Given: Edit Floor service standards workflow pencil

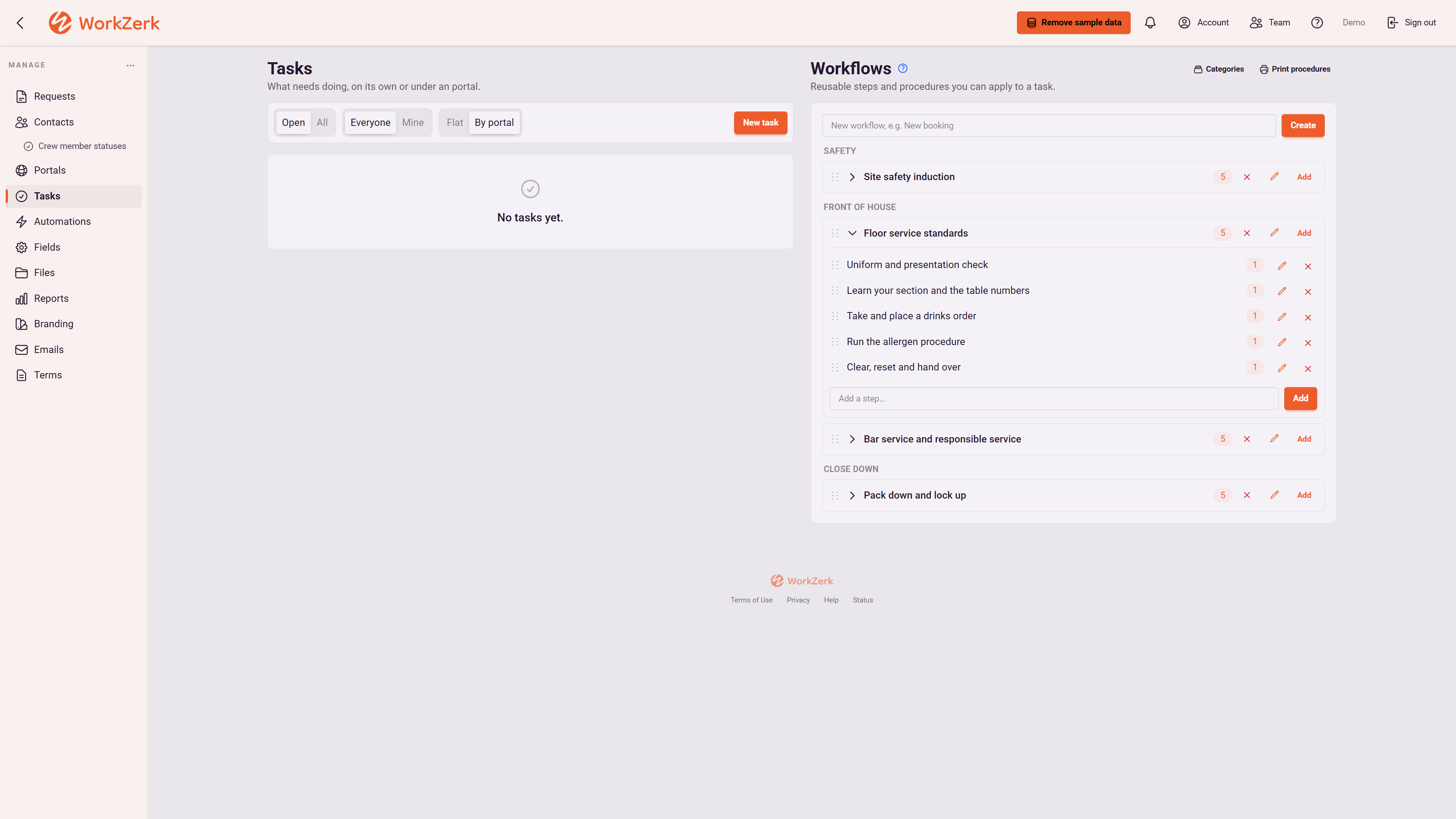Looking at the screenshot, I should coord(1274,233).
